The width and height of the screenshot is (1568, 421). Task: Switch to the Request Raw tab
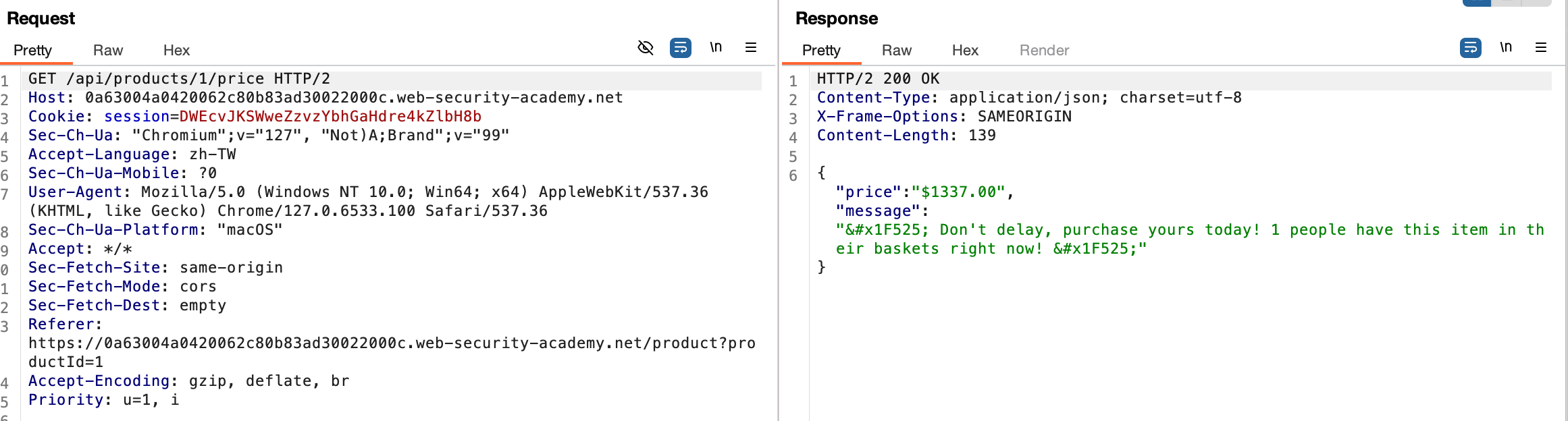coord(108,51)
